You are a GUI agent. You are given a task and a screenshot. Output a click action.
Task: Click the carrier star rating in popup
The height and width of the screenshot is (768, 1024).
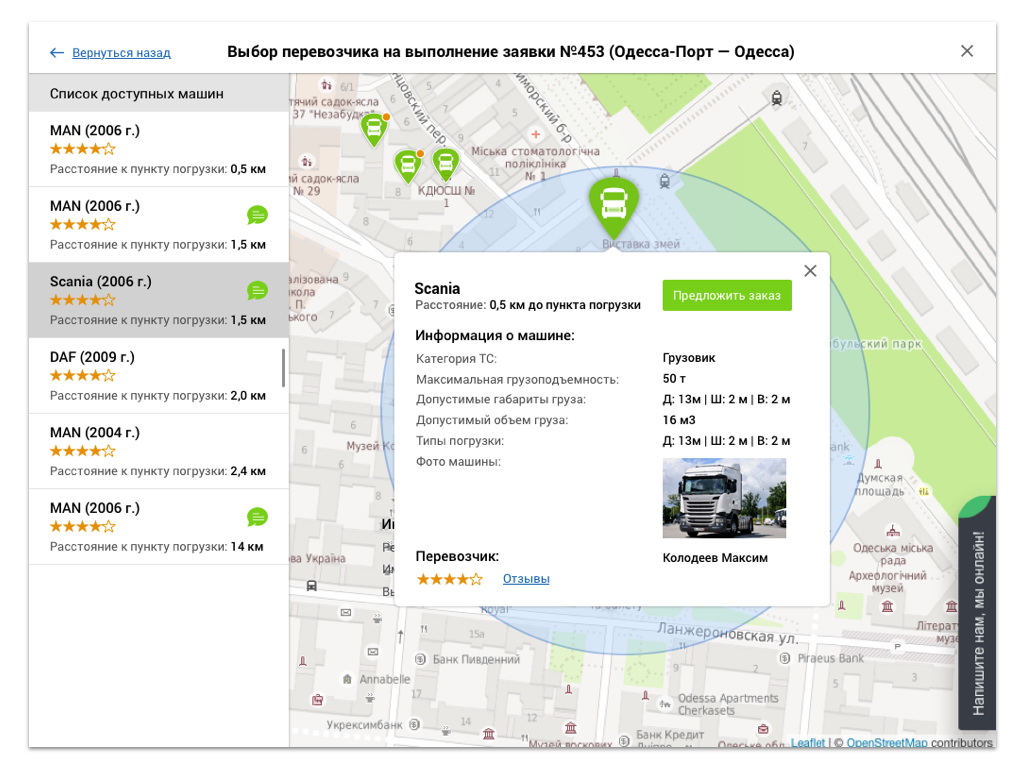449,579
